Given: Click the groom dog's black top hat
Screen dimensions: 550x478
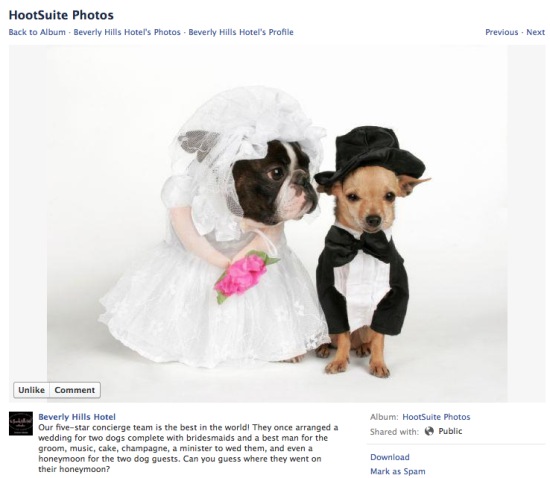Looking at the screenshot, I should pos(370,156).
